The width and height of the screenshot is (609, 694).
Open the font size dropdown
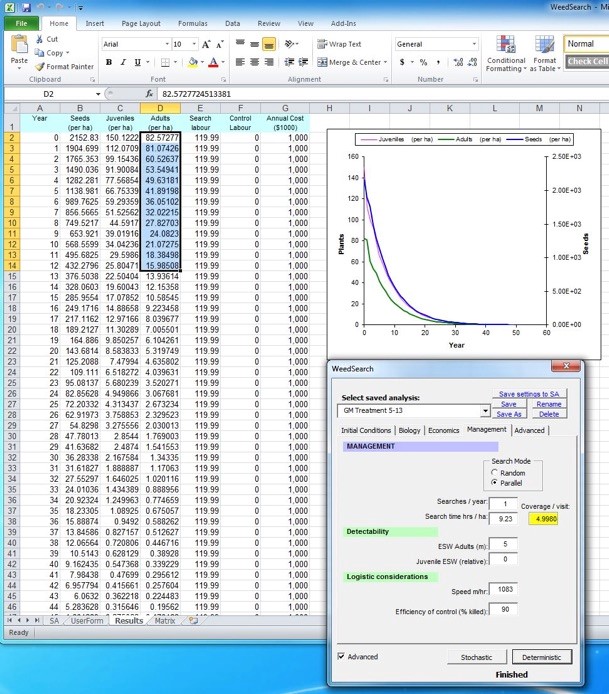click(194, 44)
